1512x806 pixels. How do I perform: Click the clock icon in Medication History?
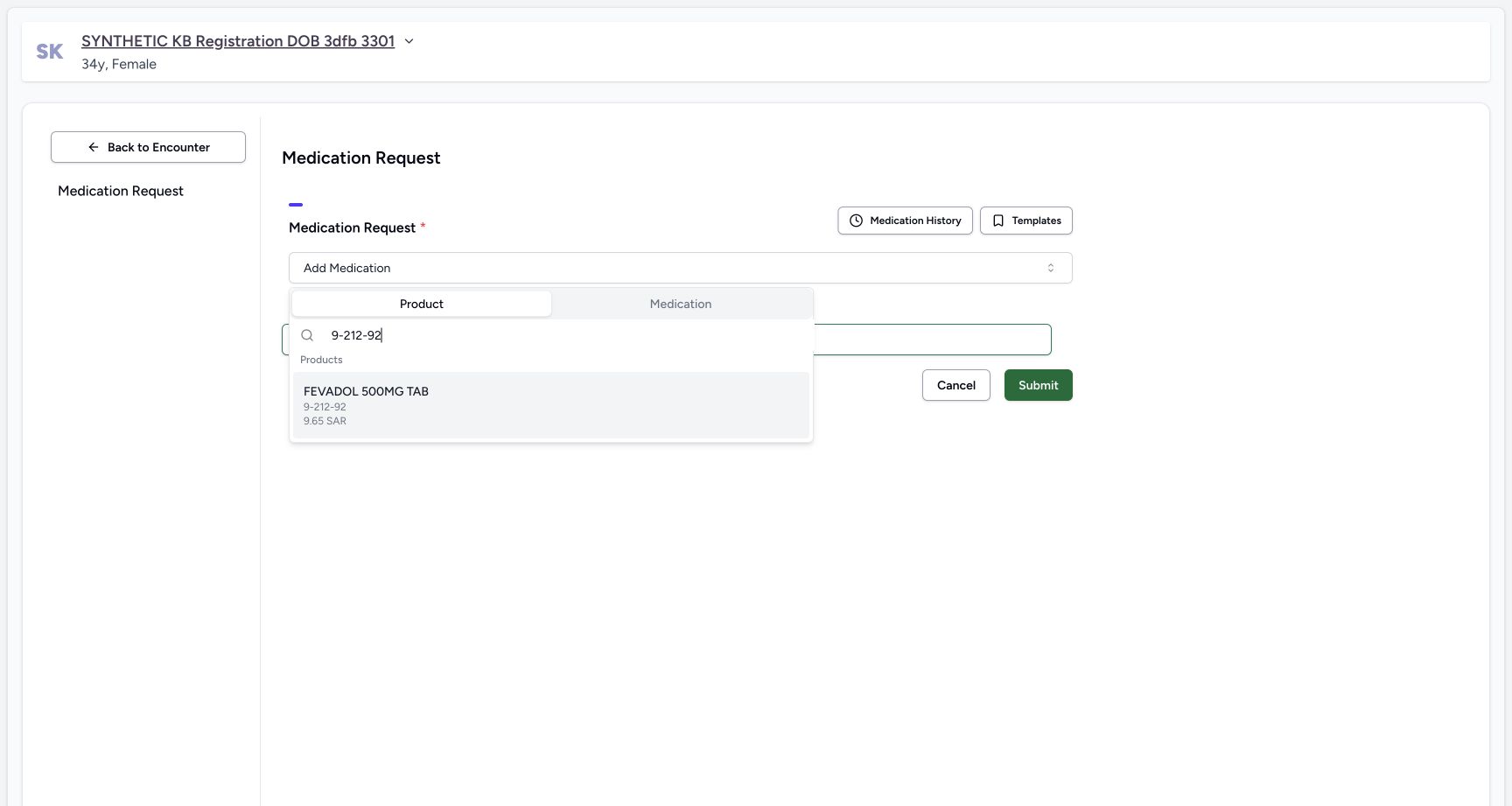point(857,221)
